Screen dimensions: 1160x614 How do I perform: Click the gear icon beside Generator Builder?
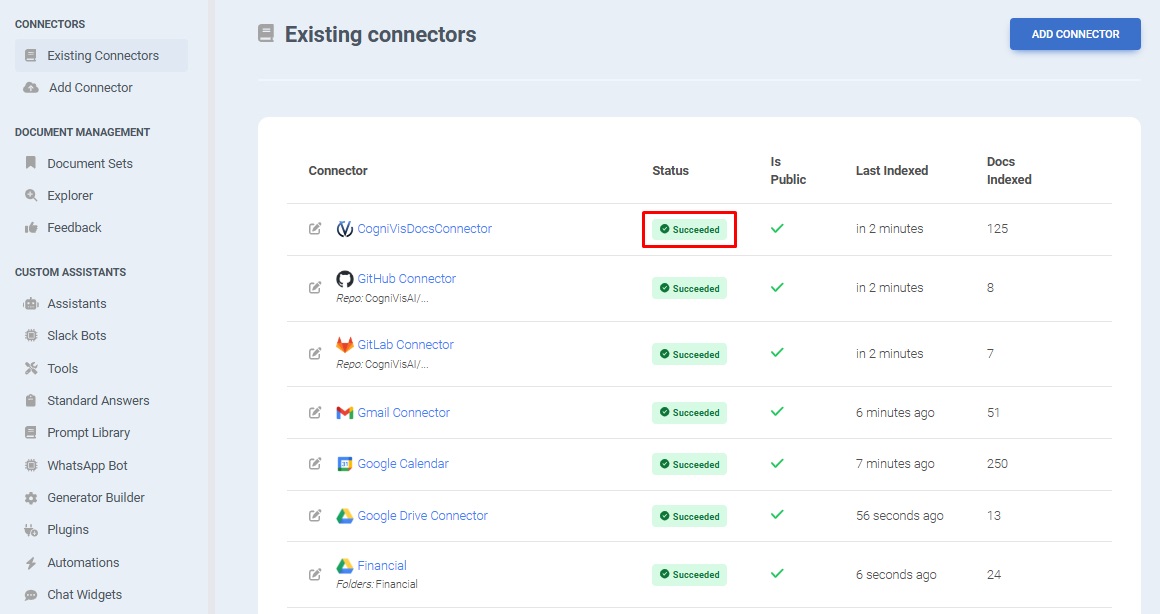[31, 498]
